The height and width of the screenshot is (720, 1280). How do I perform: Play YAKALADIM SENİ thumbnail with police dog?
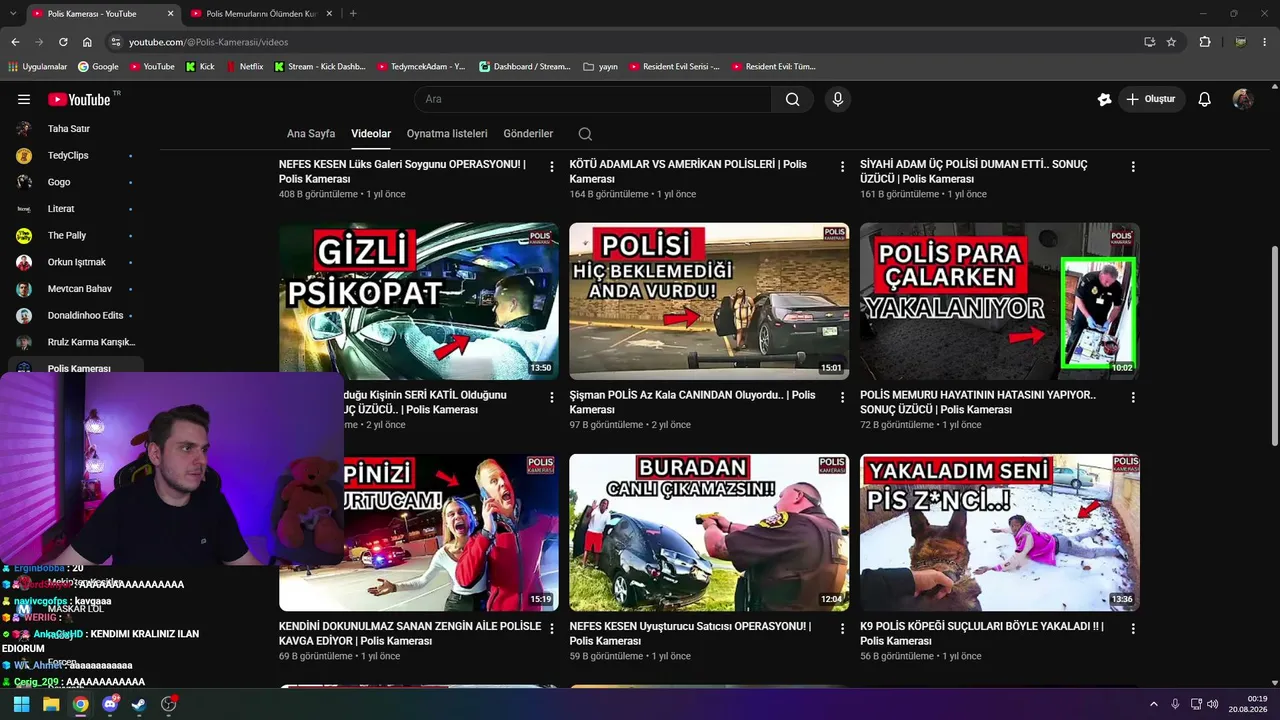point(1000,532)
